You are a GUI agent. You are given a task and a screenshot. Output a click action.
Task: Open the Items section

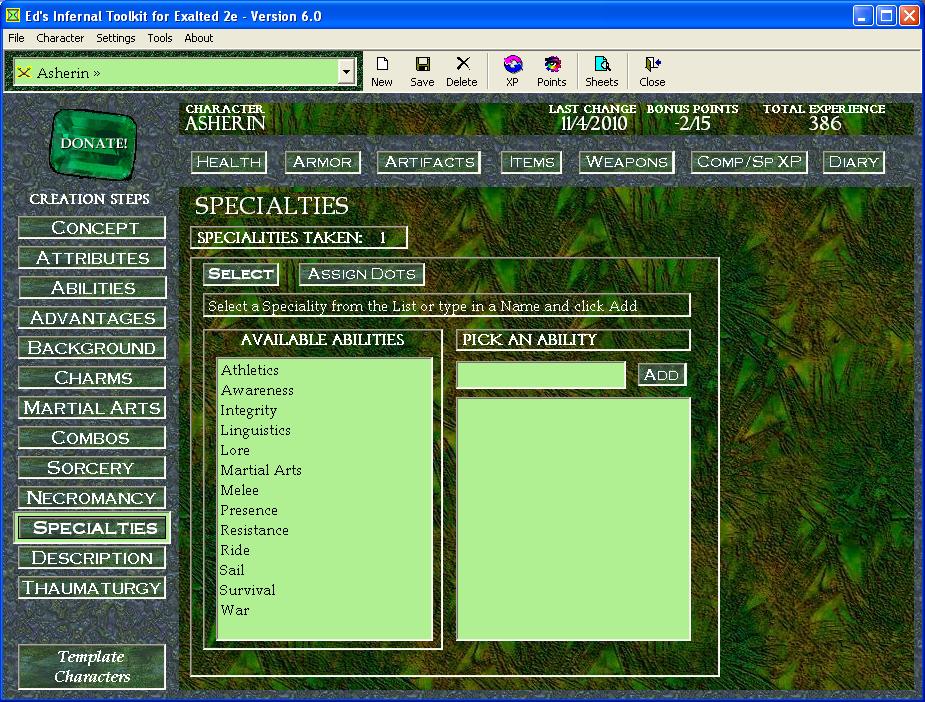[x=532, y=162]
